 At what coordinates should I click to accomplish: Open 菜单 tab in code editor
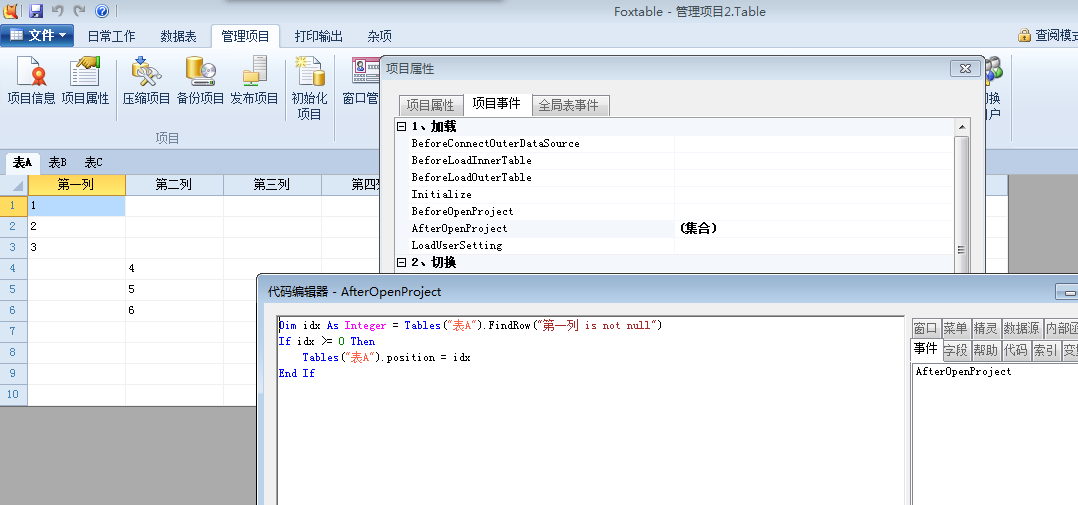coord(955,328)
